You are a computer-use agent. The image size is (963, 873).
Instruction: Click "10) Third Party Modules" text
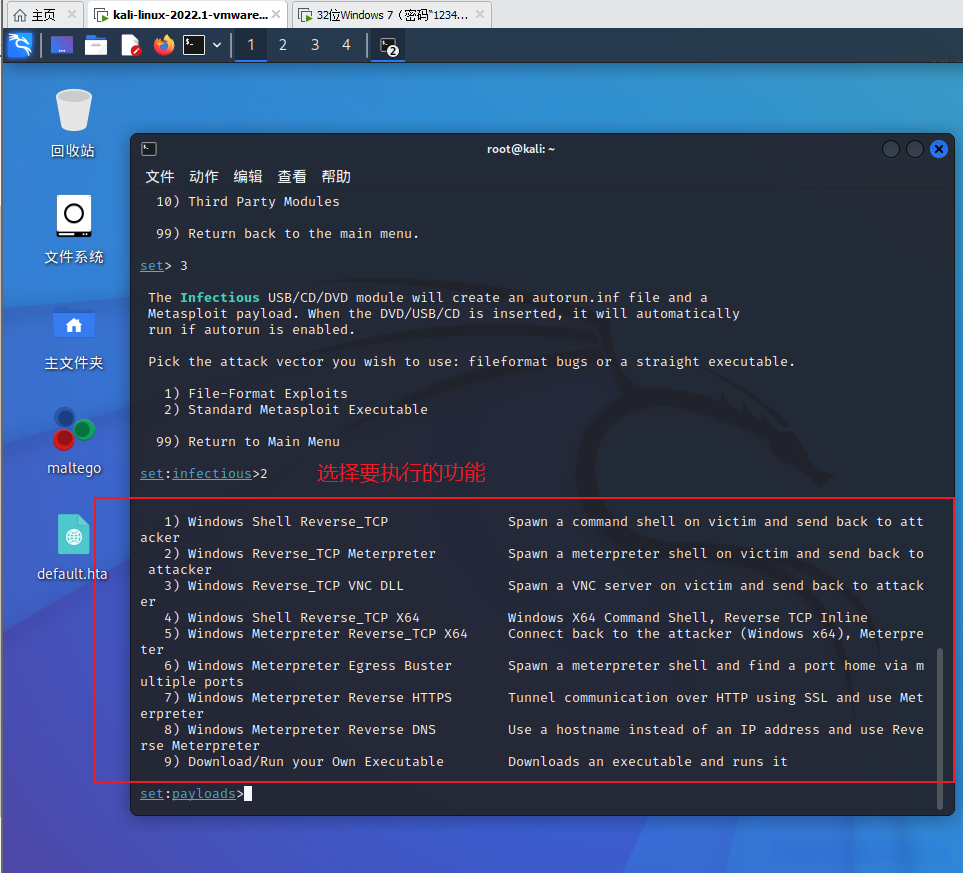tap(248, 202)
